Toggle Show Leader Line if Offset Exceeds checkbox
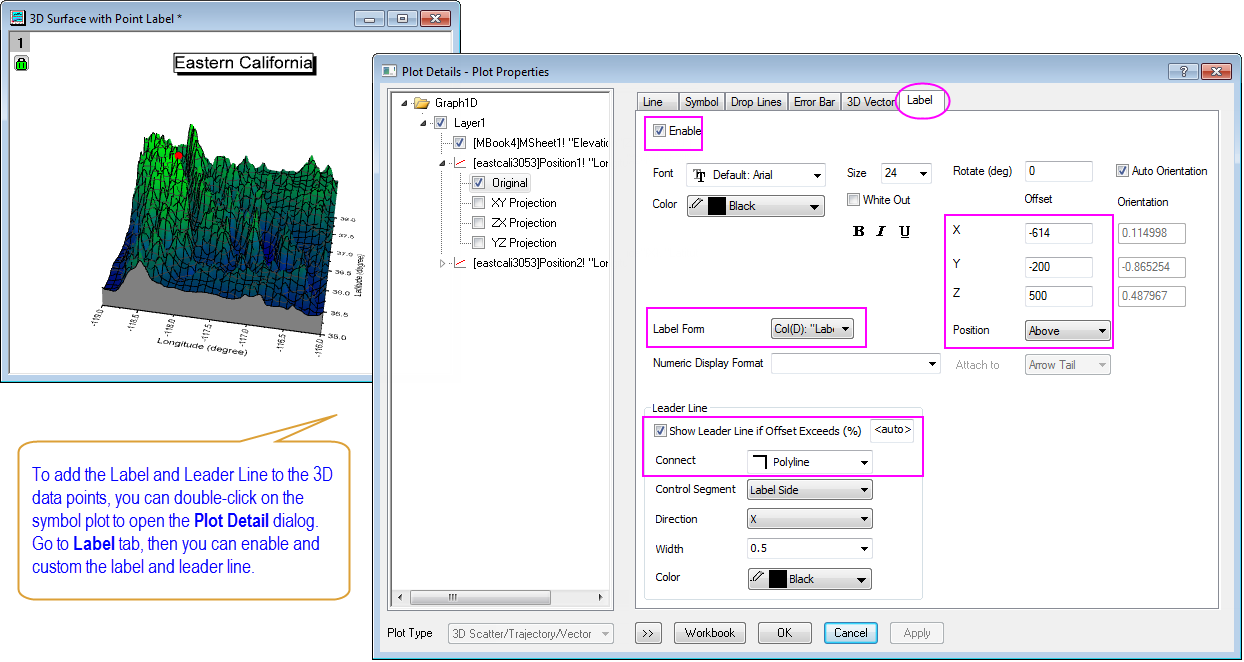 point(660,431)
